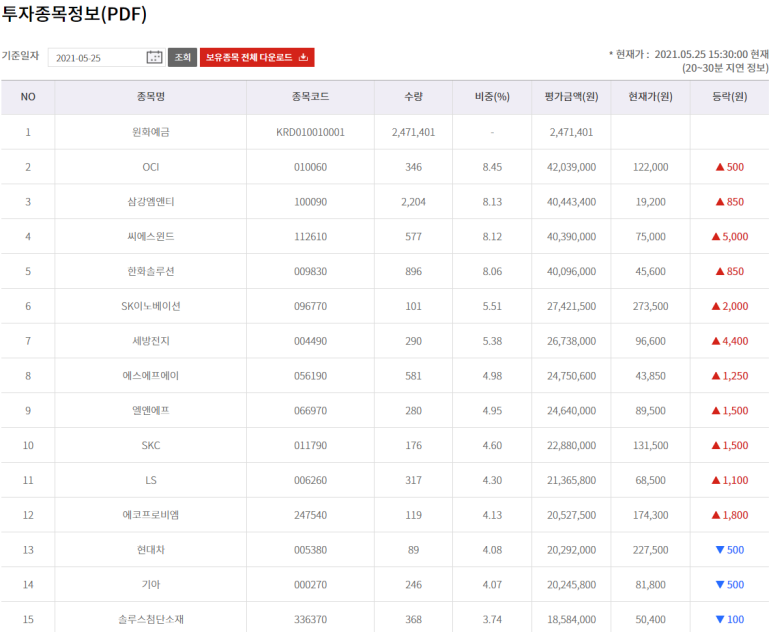Select the 한화솔루션 stock name cell
This screenshot has width=773, height=632.
click(x=151, y=272)
